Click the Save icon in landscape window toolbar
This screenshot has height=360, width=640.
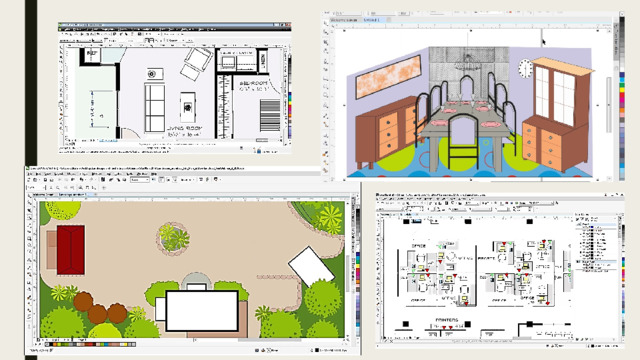click(45, 180)
